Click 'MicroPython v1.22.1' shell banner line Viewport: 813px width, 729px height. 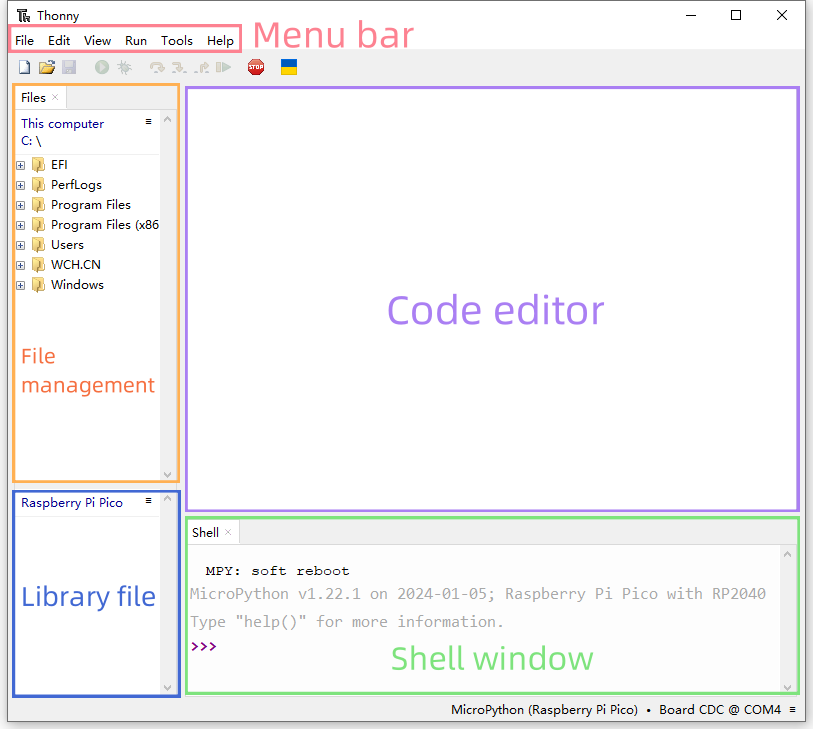coord(478,594)
